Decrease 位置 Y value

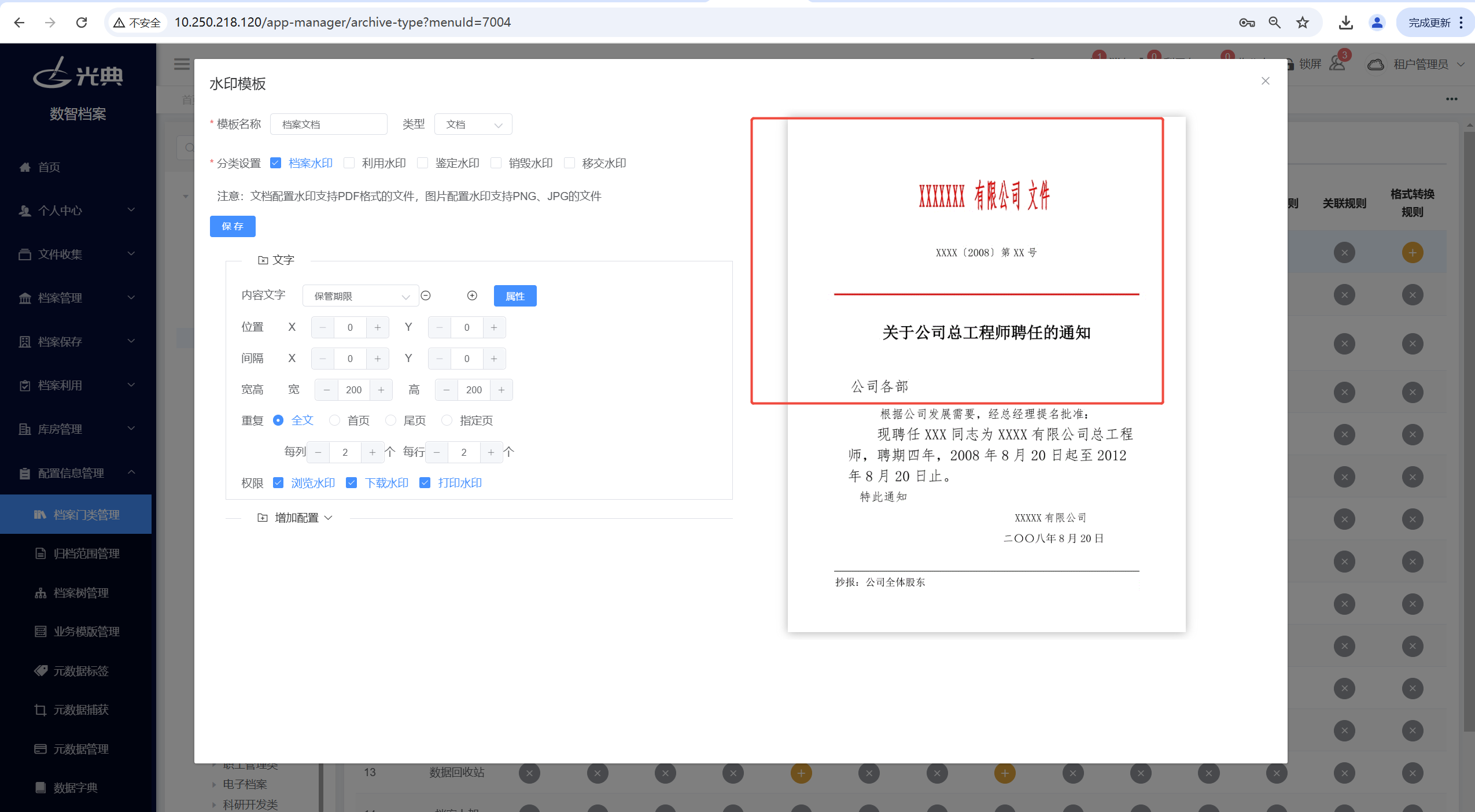[x=439, y=327]
